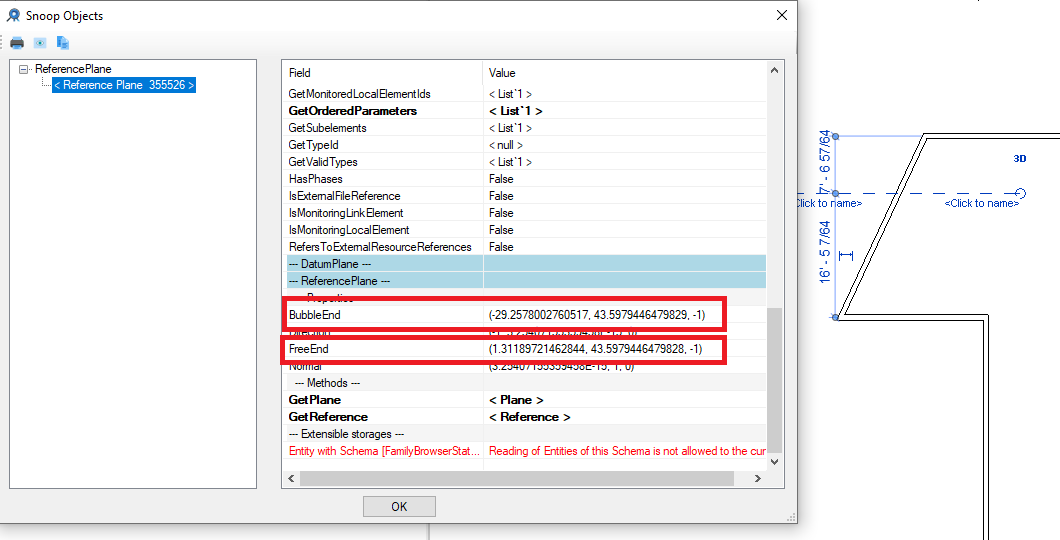Click the print icon in Snoop toolbar
Screen dimensions: 1060x540
(17, 43)
